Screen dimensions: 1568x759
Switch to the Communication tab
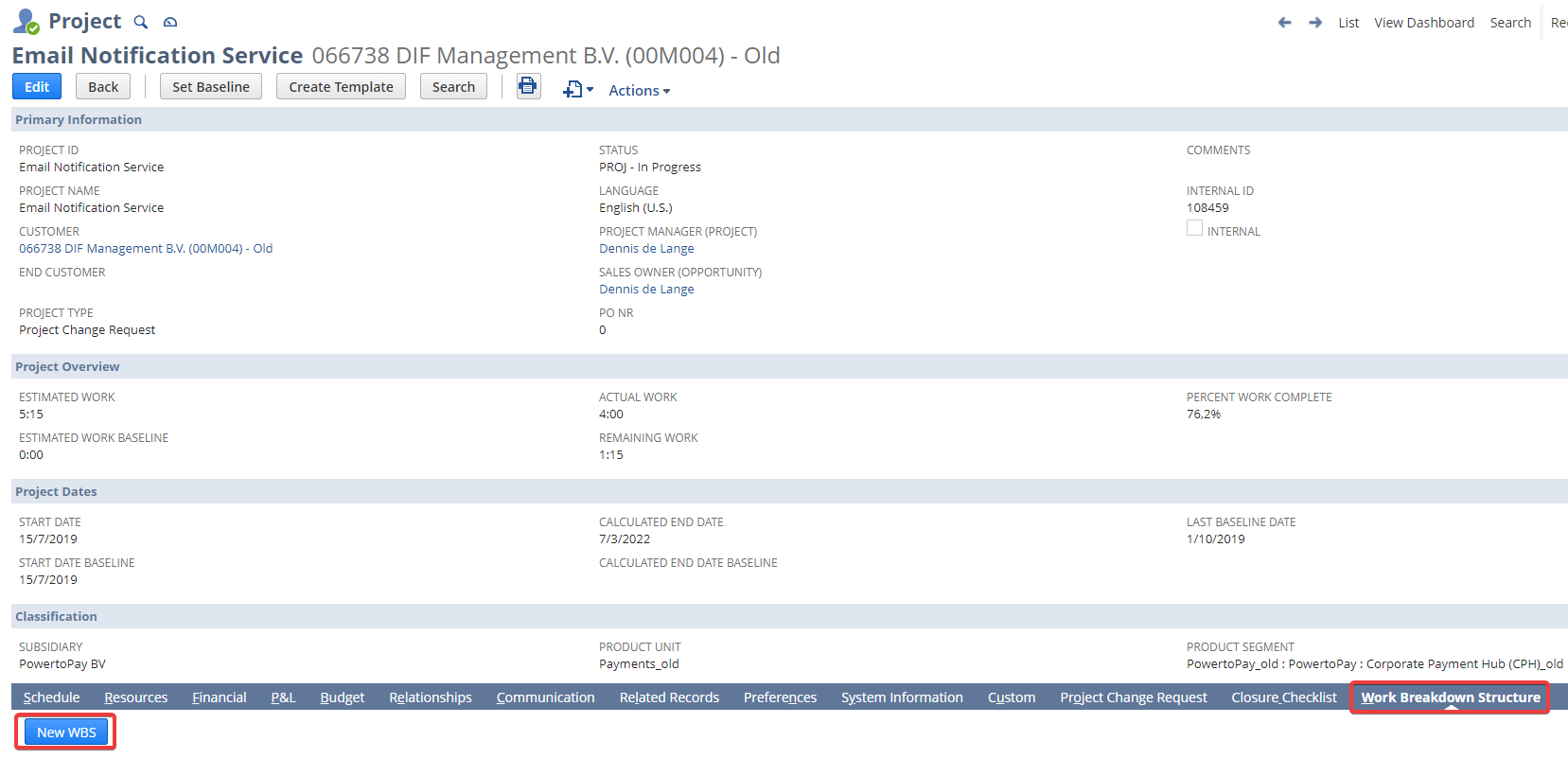[546, 697]
